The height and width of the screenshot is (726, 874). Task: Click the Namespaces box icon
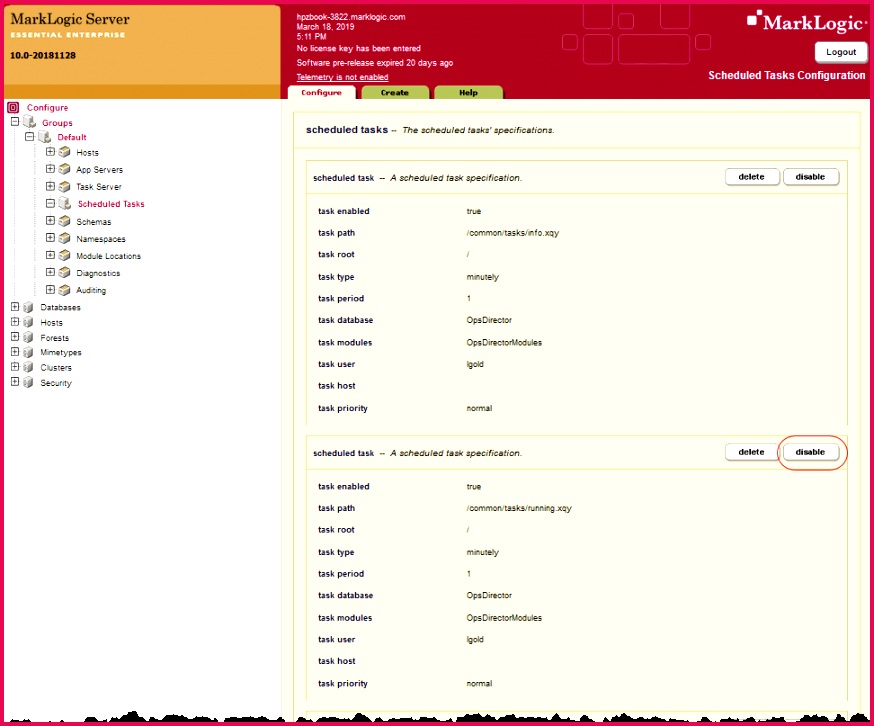coord(65,238)
